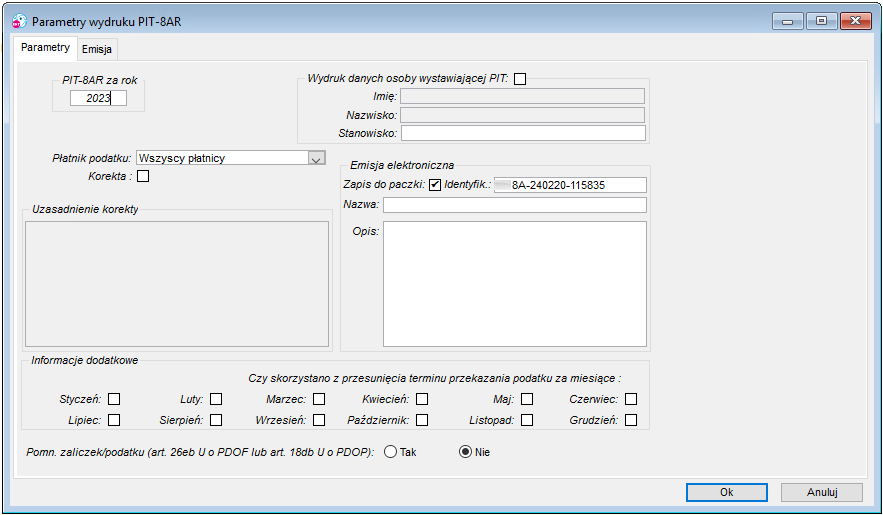
Task: Cancel with the Anuluj button
Action: tap(822, 492)
